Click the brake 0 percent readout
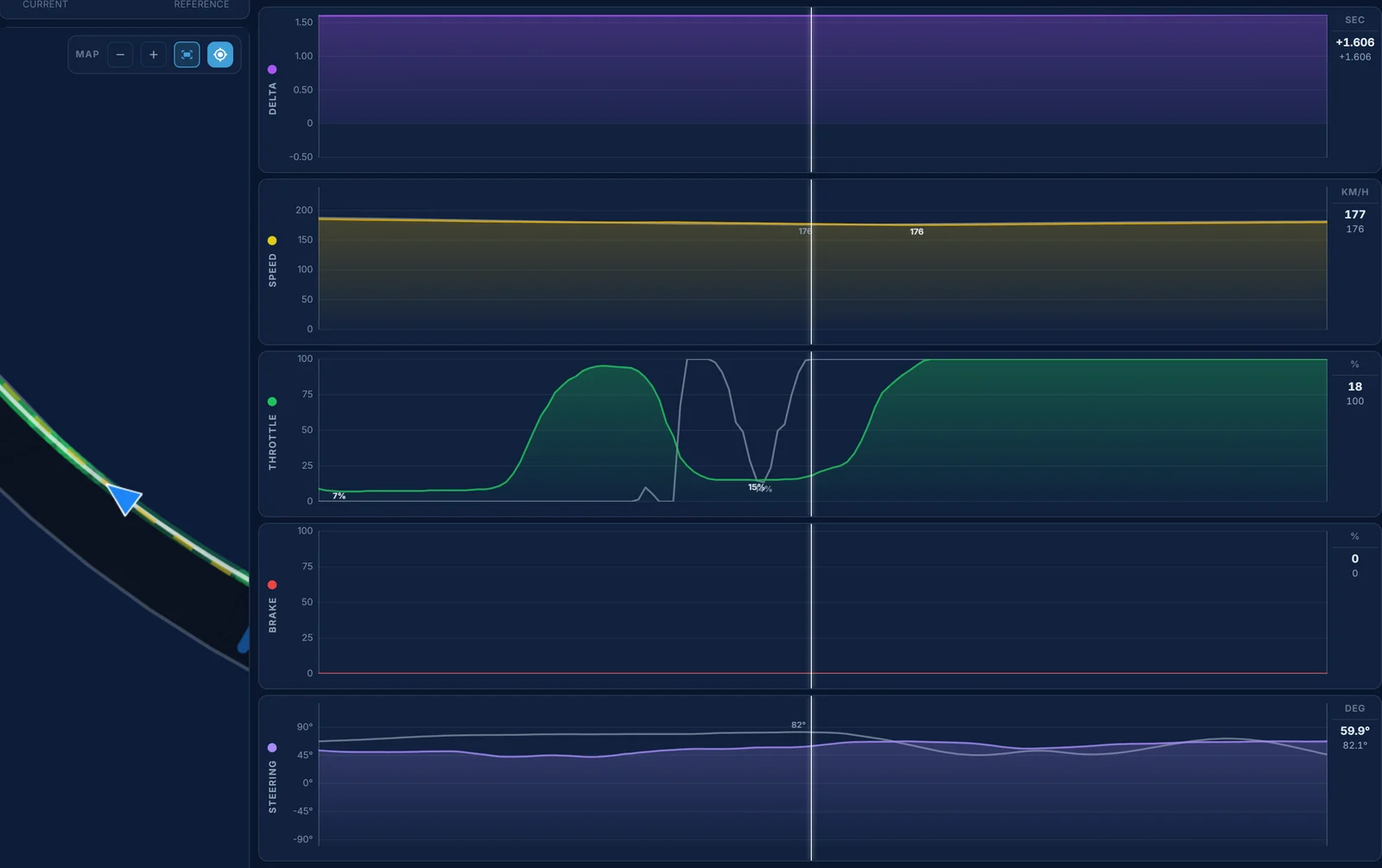Screen dimensions: 1382x868 pyautogui.click(x=1354, y=559)
